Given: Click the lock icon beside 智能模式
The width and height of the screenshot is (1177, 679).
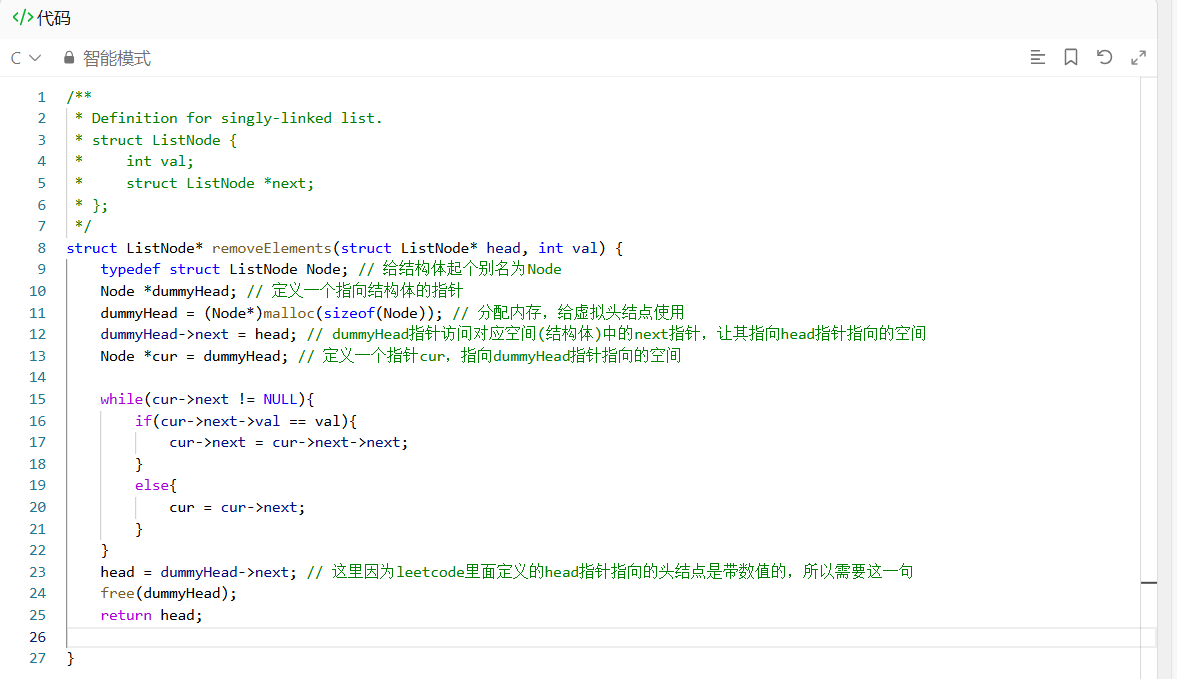Looking at the screenshot, I should coord(69,58).
